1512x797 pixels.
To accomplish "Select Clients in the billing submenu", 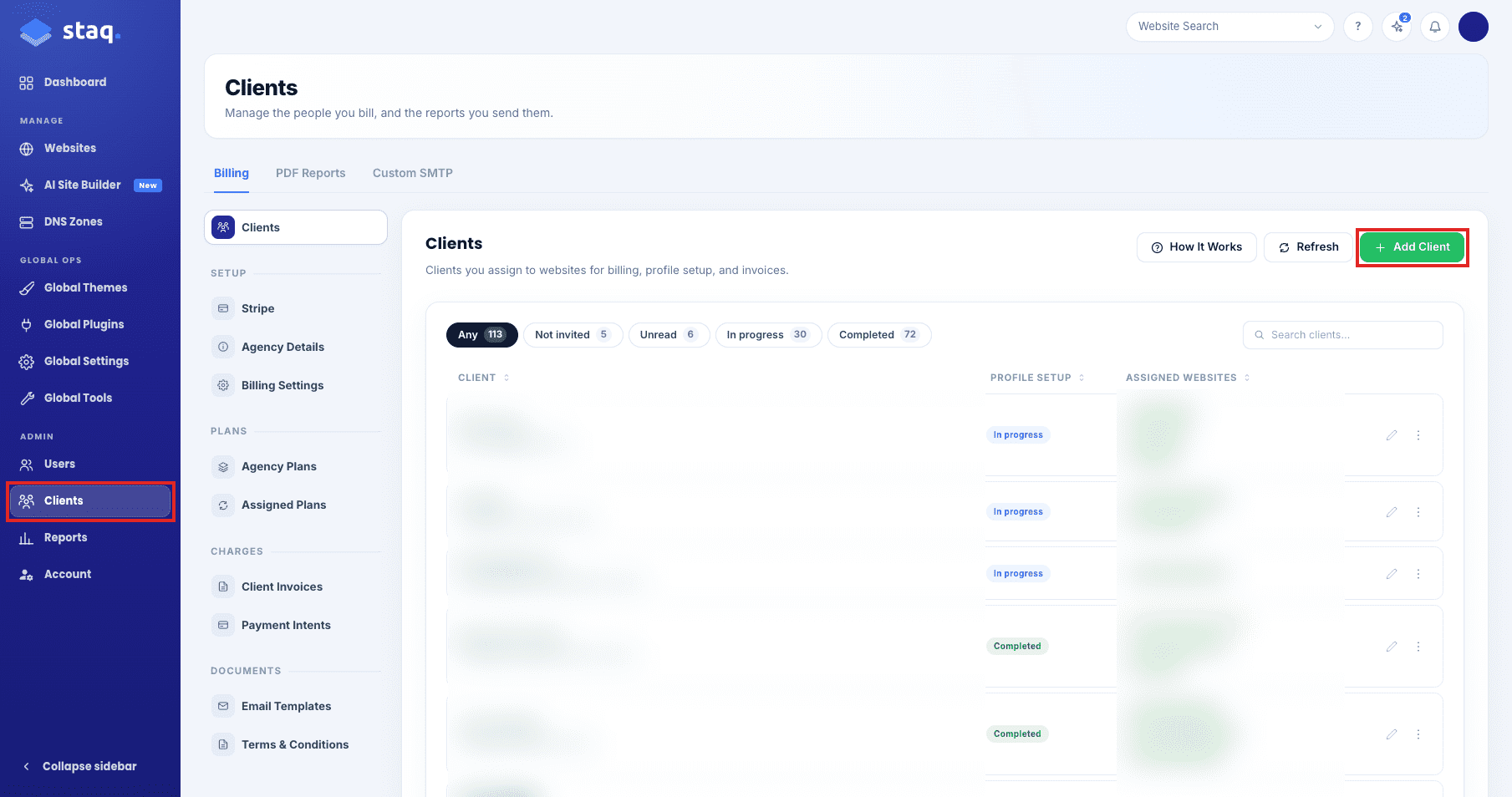I will (296, 227).
